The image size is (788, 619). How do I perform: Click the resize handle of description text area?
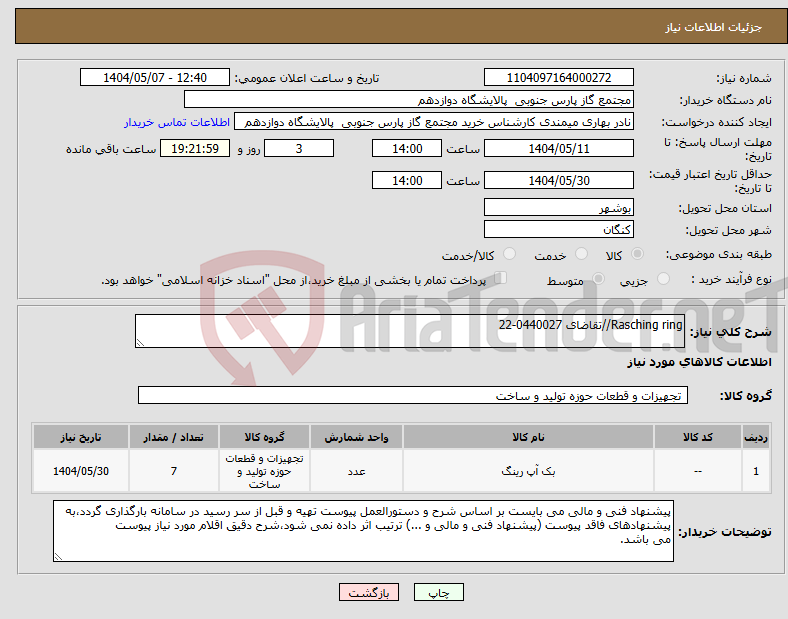pyautogui.click(x=140, y=343)
